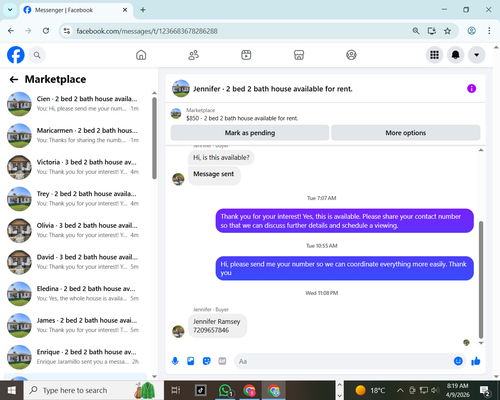This screenshot has height=400, width=500.
Task: Open Trey conversation
Action: 77,199
